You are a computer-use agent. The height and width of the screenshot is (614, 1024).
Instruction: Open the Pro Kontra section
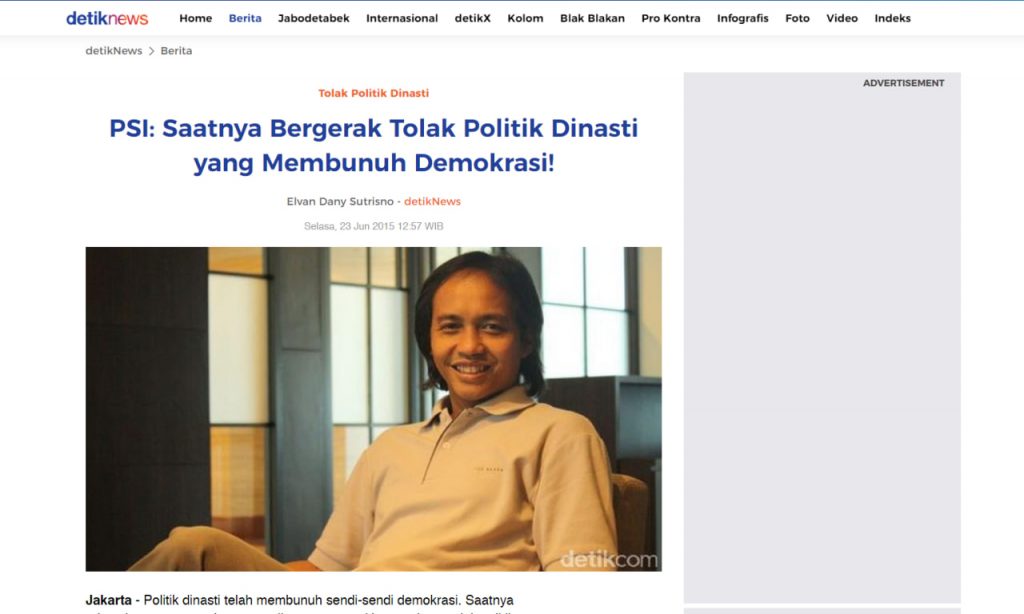671,18
